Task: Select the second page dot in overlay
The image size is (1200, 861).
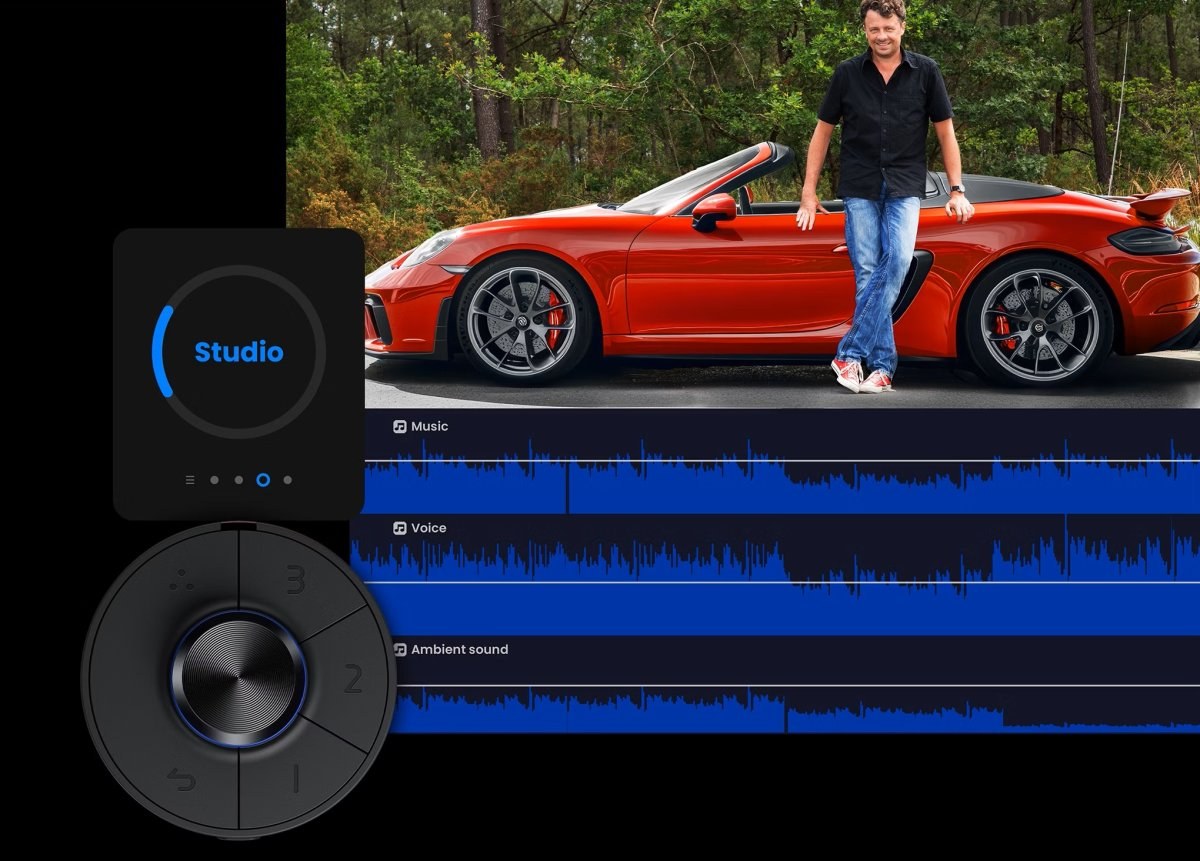Action: (238, 480)
